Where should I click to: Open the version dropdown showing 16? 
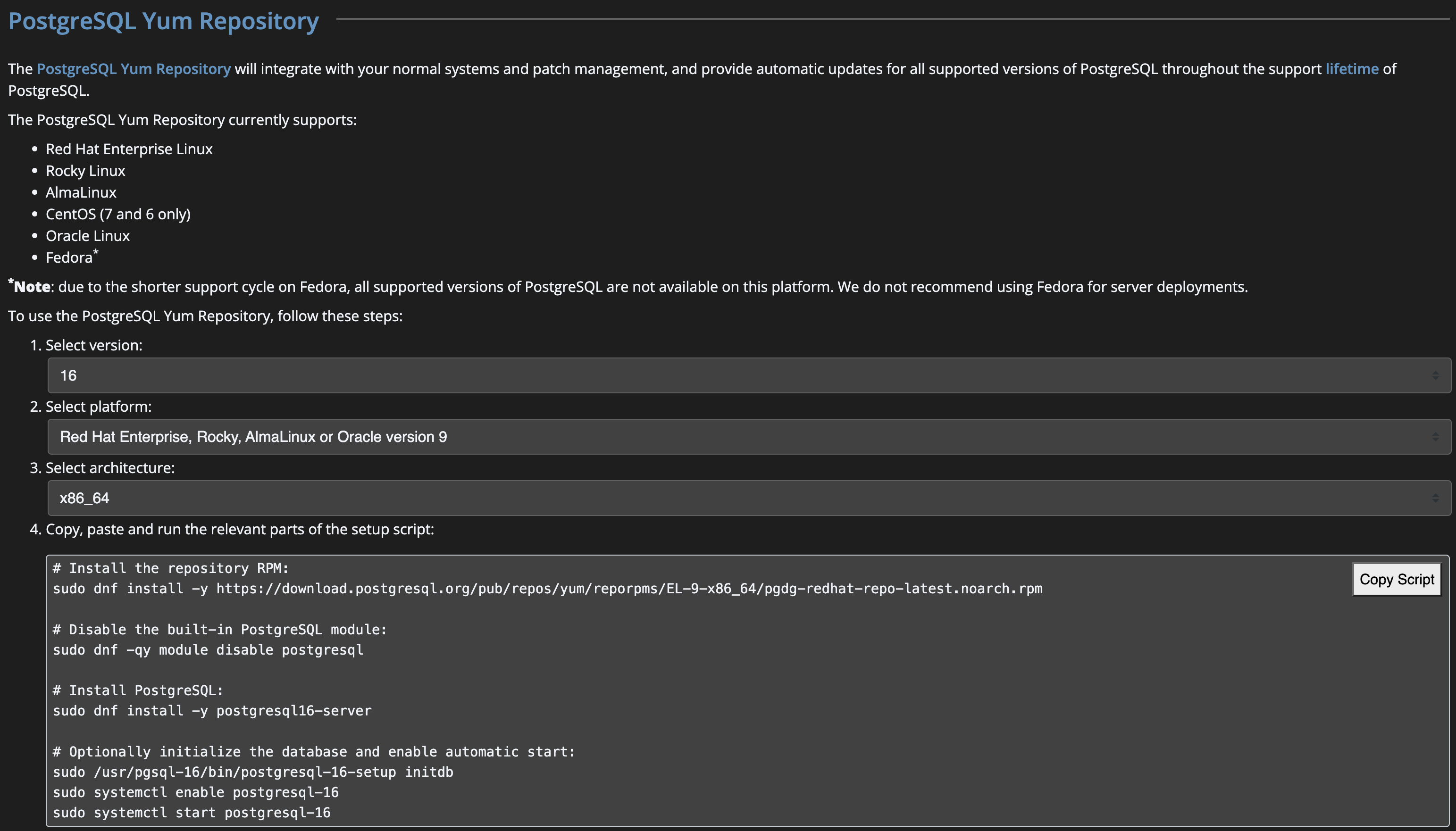click(x=742, y=375)
